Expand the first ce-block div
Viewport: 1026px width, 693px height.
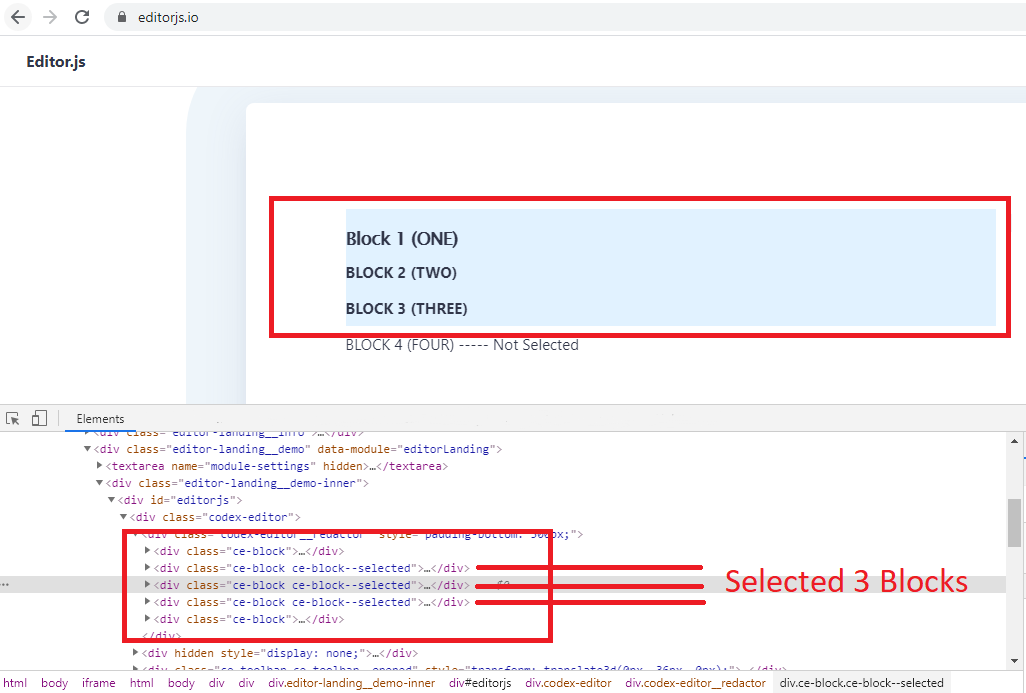coord(147,551)
